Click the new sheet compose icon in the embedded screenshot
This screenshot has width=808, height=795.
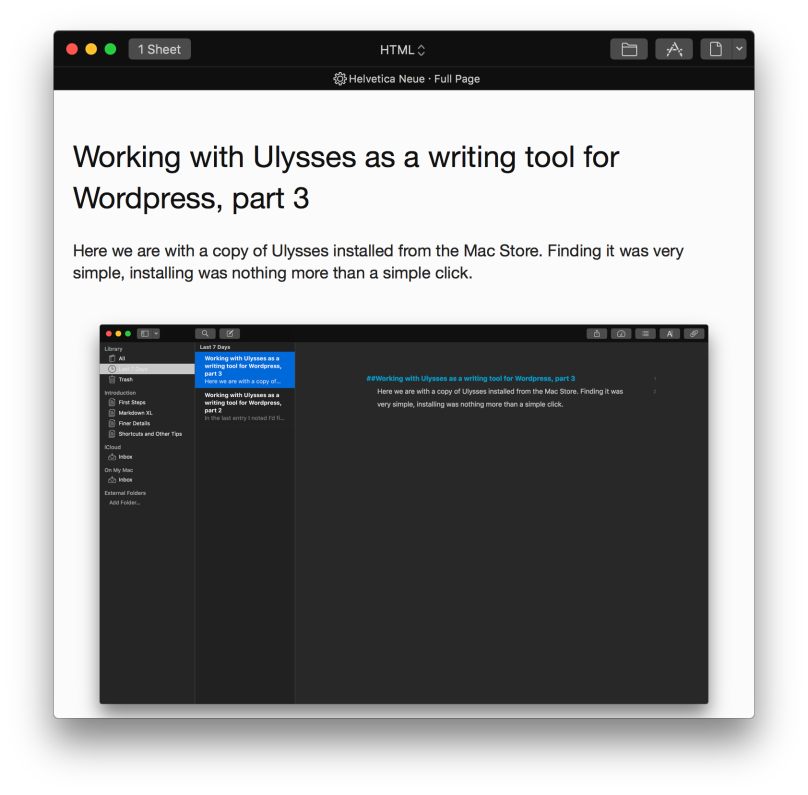pos(230,333)
